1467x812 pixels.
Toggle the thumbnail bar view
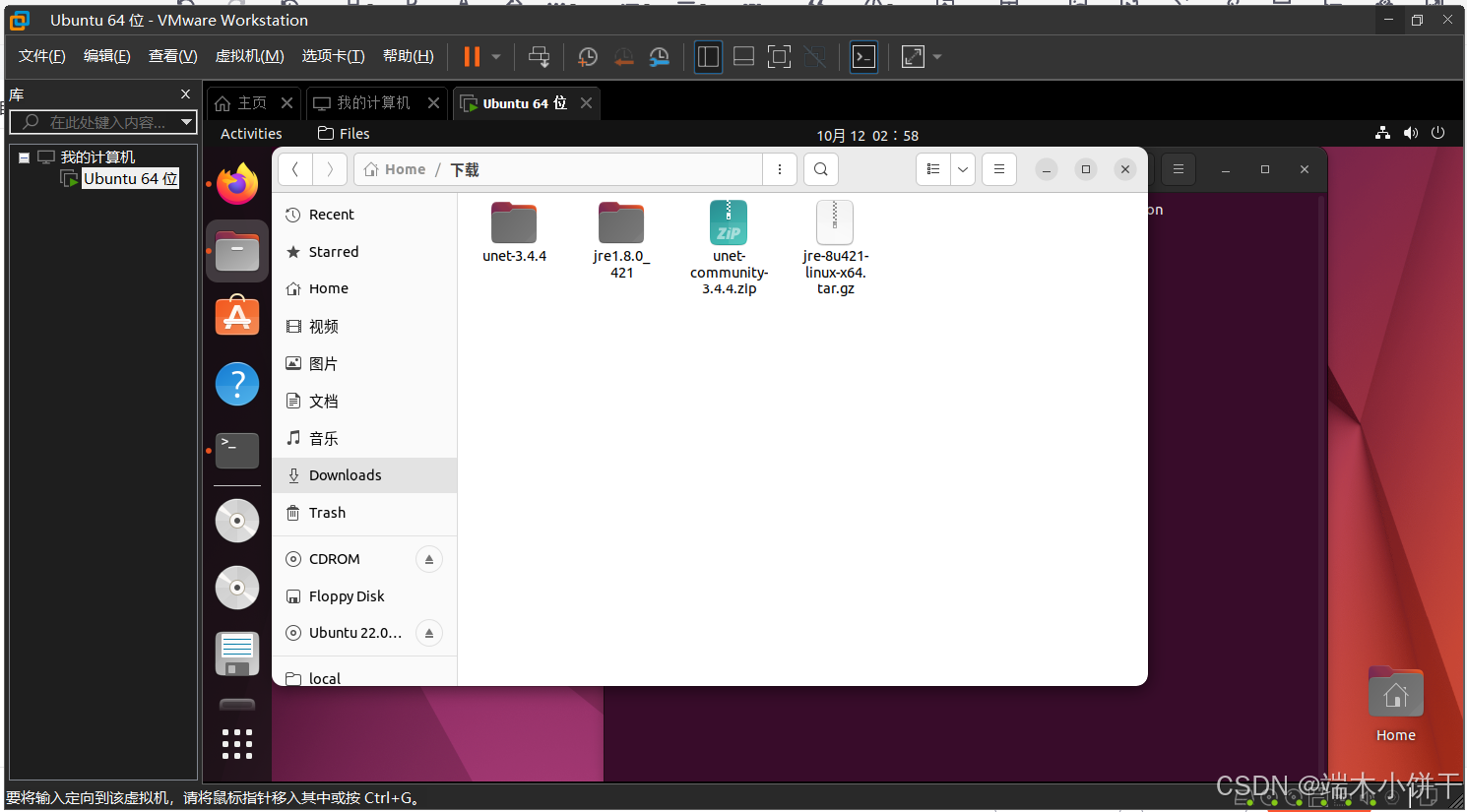743,56
